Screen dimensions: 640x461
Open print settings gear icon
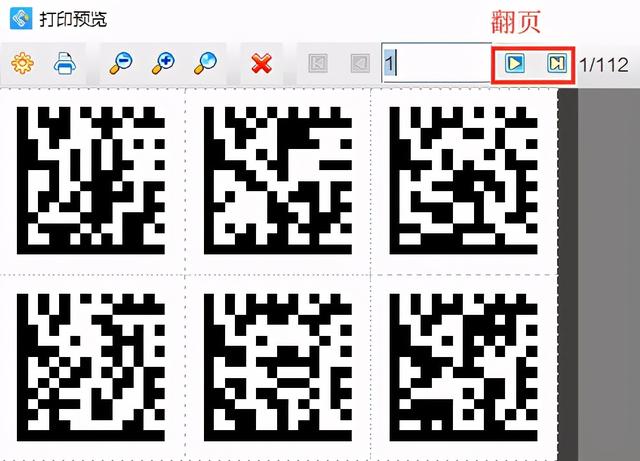(22, 64)
